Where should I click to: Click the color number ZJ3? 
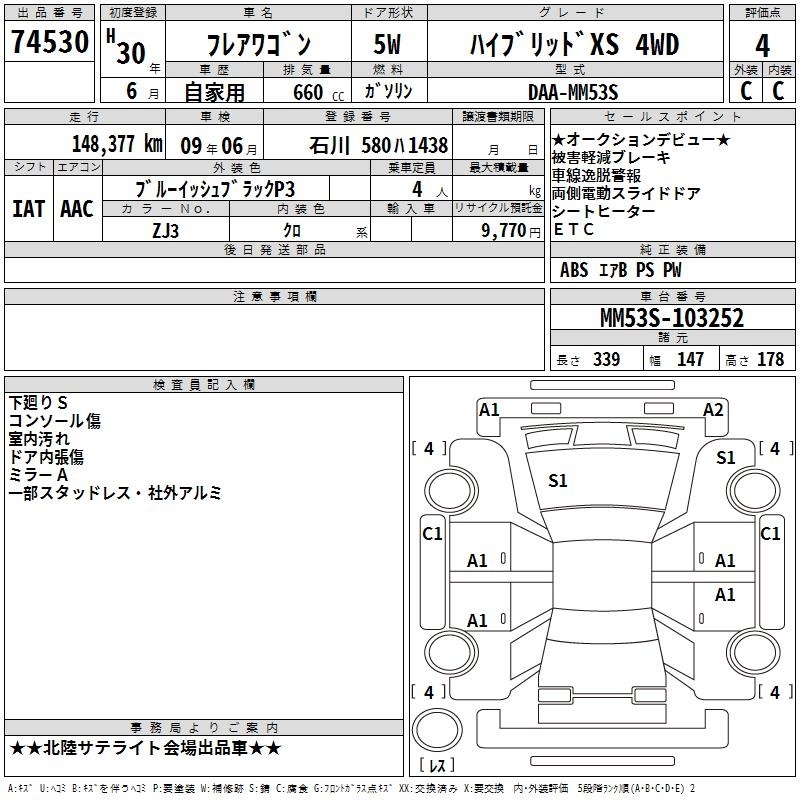coord(166,229)
